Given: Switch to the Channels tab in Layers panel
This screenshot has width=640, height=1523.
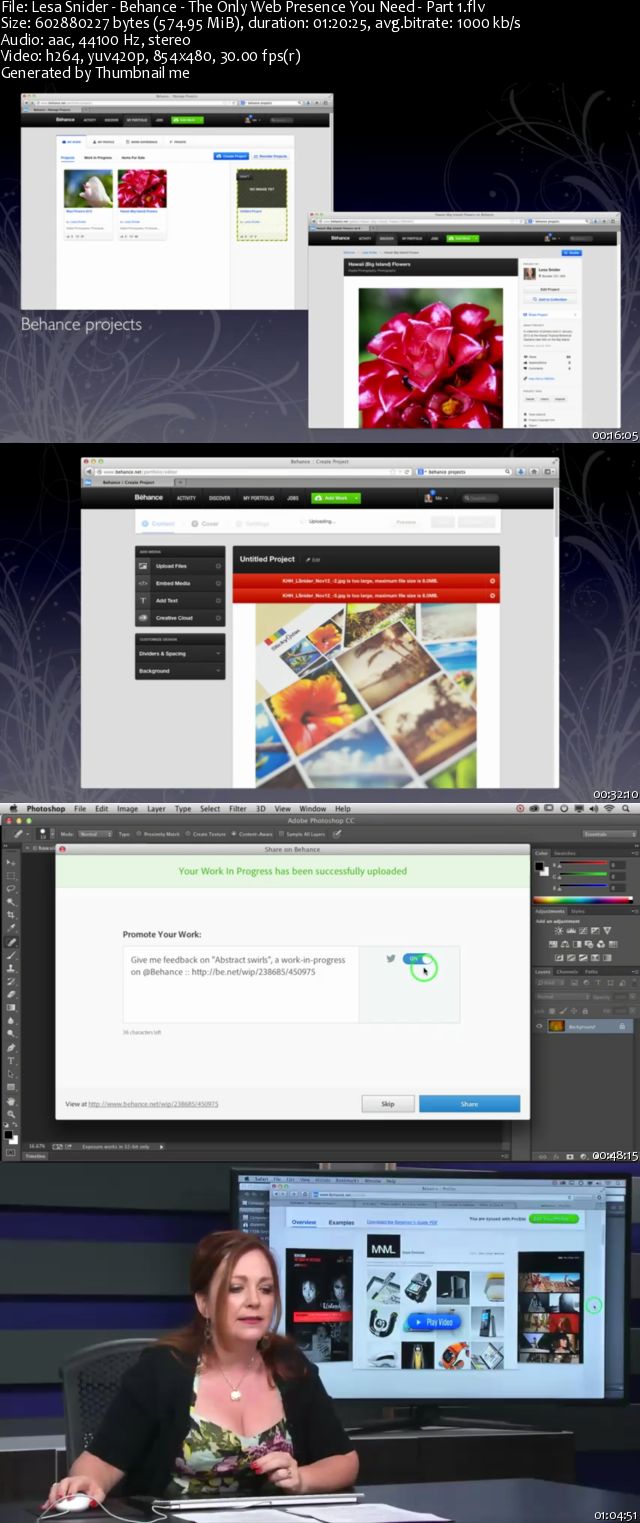Looking at the screenshot, I should click(567, 972).
